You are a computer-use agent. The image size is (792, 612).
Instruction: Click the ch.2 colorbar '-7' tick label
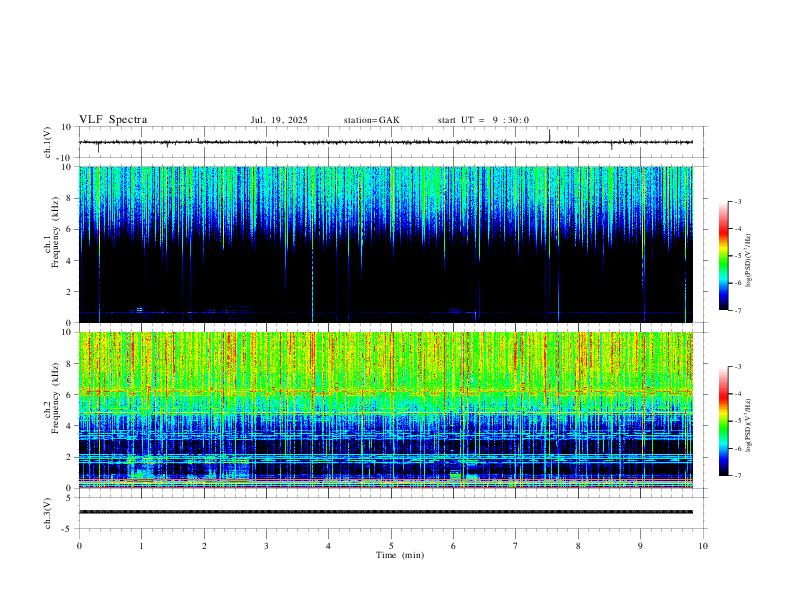pyautogui.click(x=737, y=476)
